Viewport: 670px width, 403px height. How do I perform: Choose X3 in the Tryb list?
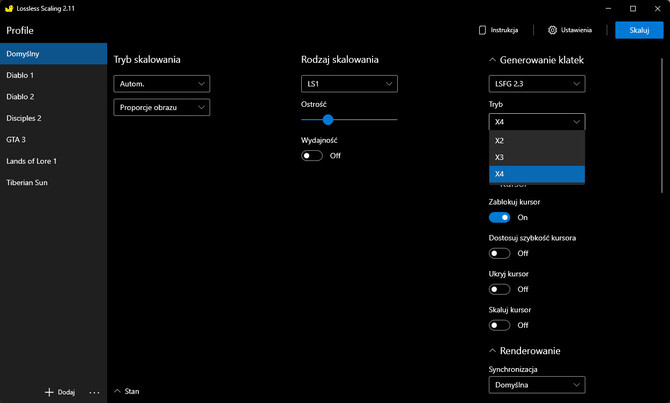coord(537,157)
